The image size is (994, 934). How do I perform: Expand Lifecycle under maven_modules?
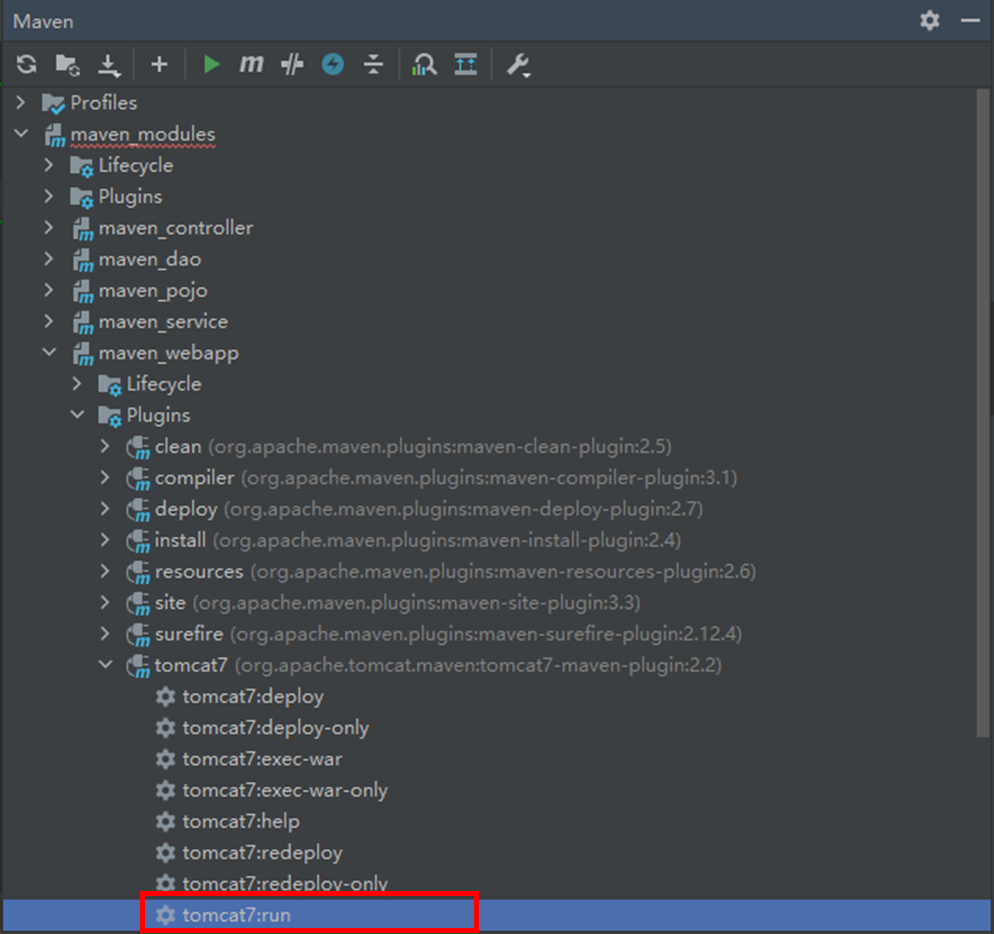coord(49,165)
